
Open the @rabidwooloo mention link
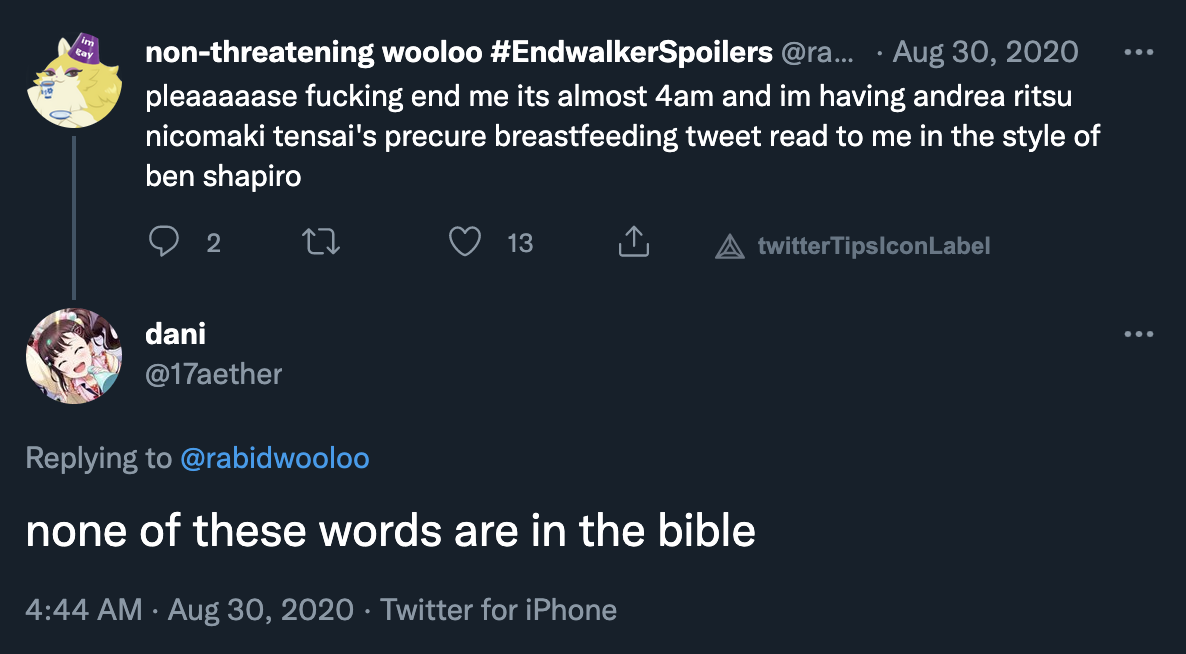point(275,458)
